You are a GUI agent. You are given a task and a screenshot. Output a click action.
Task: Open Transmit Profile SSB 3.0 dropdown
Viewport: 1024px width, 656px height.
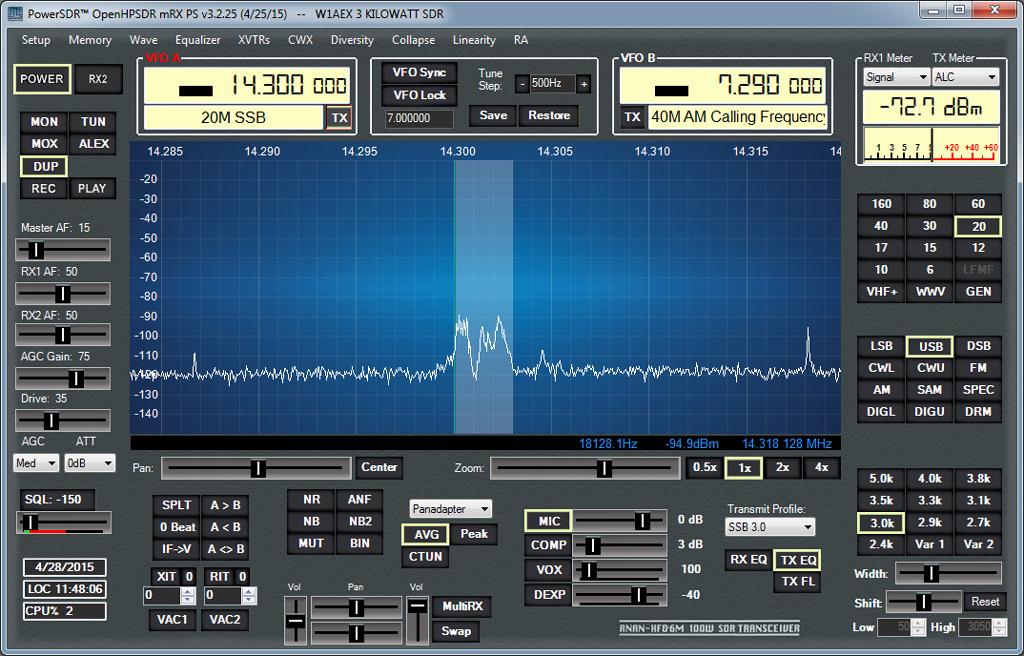pyautogui.click(x=770, y=527)
